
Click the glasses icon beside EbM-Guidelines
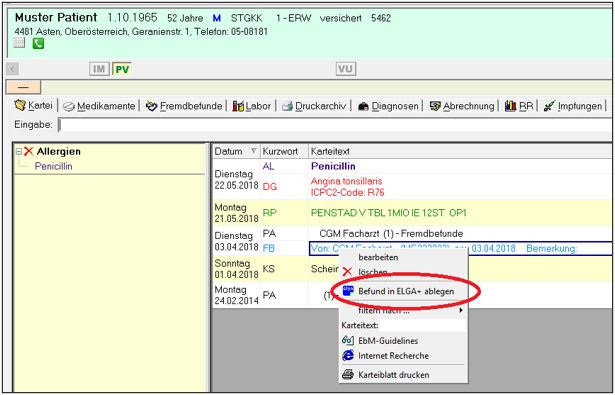coord(348,340)
